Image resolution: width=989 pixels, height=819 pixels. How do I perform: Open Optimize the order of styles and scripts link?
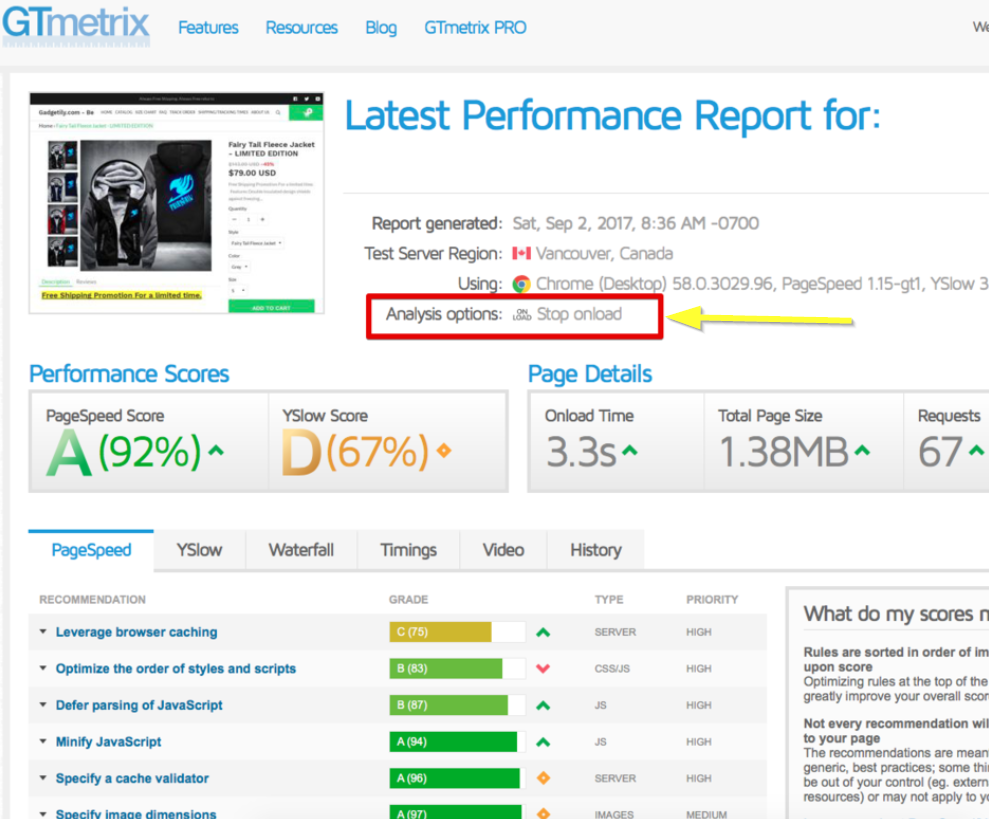point(175,669)
